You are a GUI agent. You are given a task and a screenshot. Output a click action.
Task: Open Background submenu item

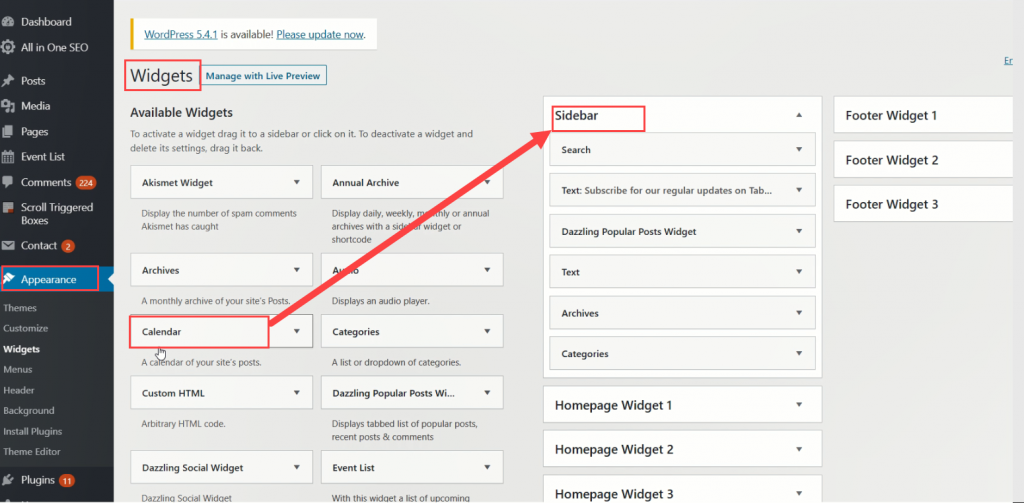tap(29, 410)
